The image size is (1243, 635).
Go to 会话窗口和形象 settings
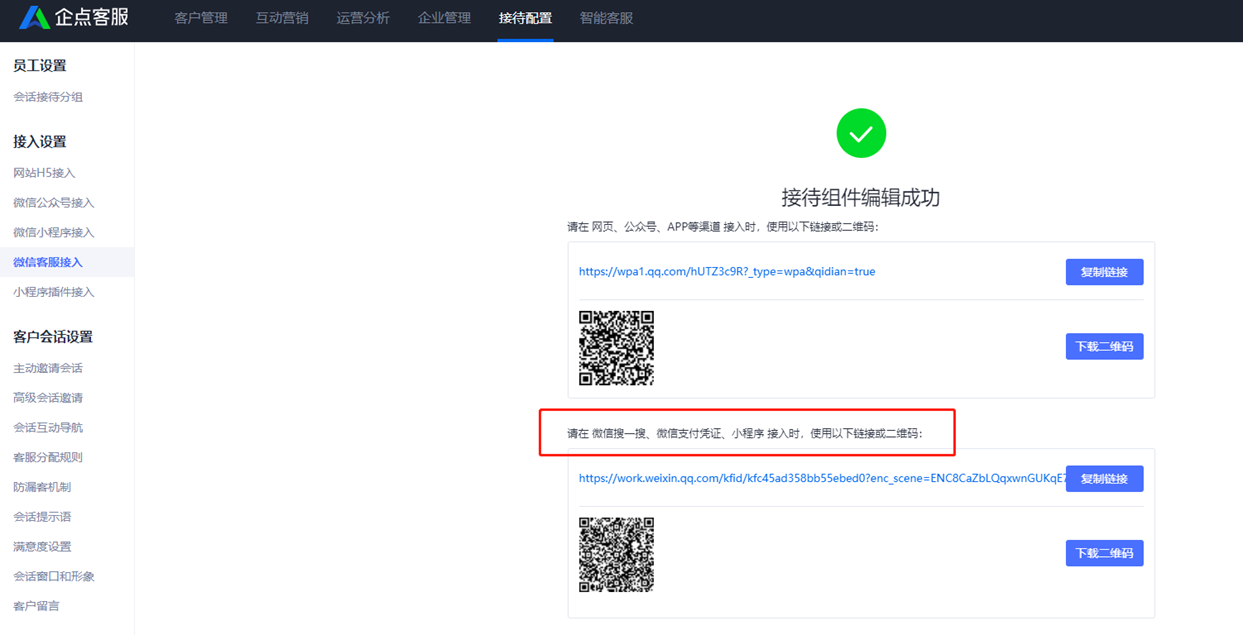tap(54, 576)
